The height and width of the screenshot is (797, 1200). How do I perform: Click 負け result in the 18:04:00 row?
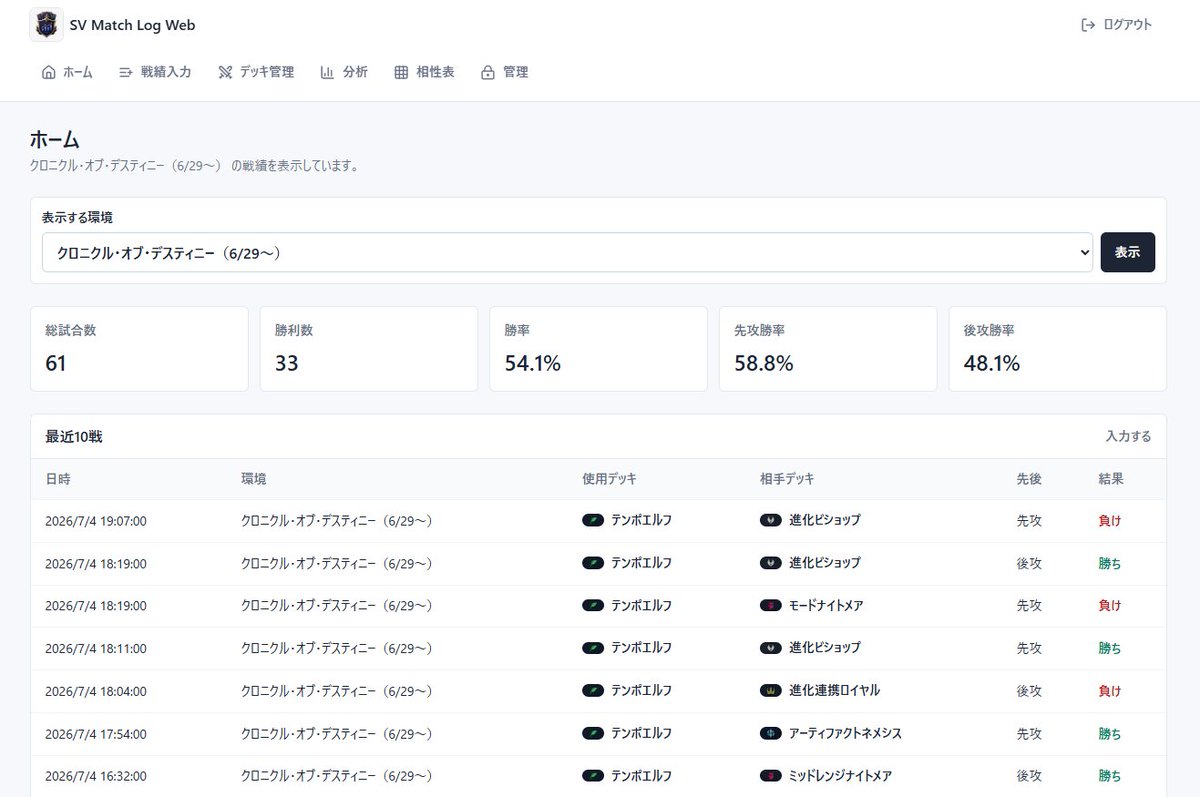[1110, 691]
